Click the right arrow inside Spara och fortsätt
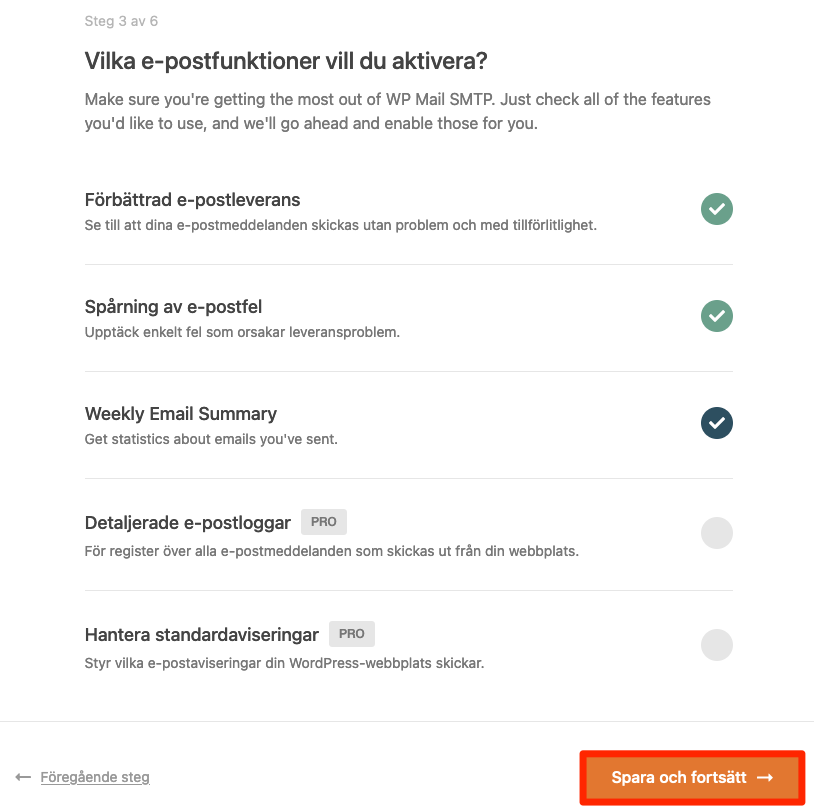The image size is (814, 811). pos(765,777)
